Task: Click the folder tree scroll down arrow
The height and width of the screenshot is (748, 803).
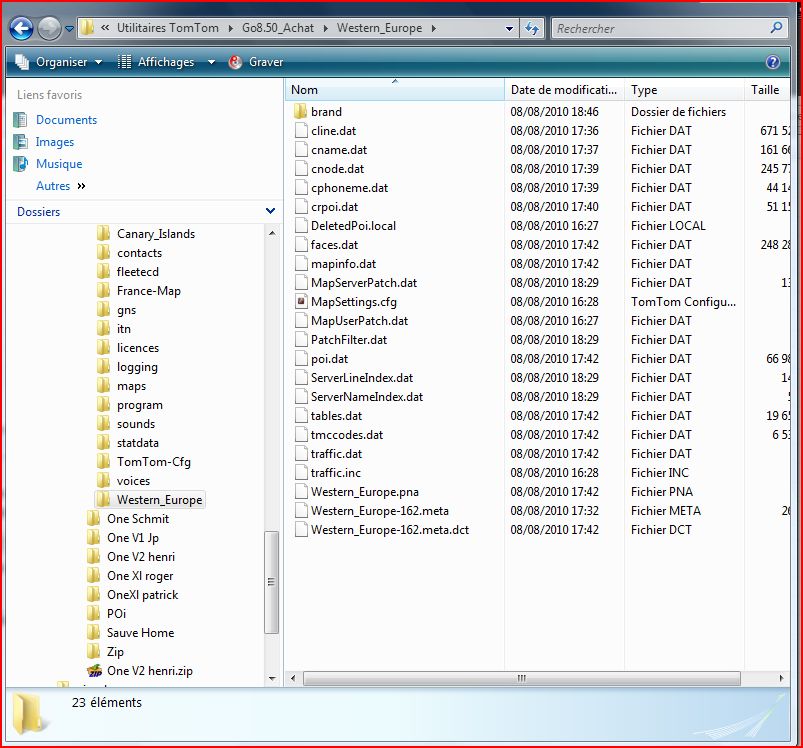Action: [x=272, y=679]
